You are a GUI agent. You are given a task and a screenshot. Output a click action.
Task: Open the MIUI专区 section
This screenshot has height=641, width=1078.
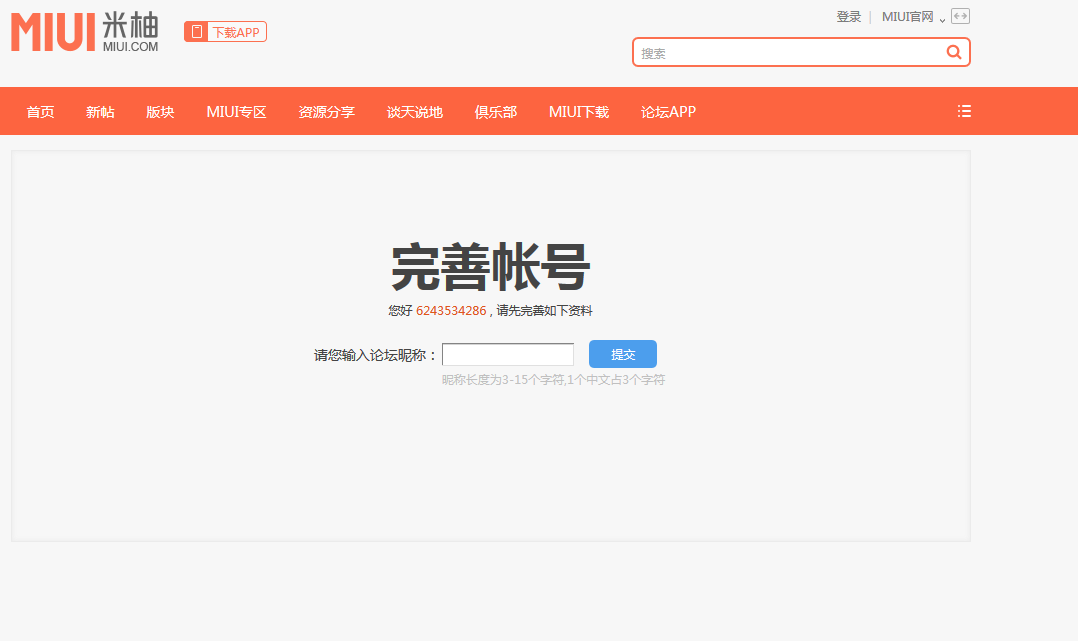[x=236, y=112]
